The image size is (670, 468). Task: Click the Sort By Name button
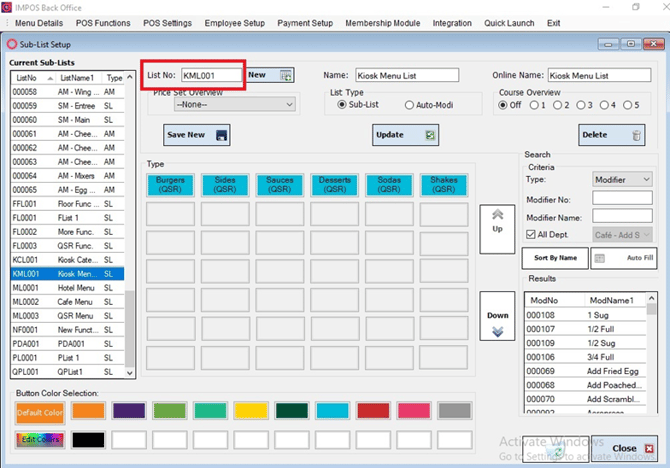pos(555,258)
